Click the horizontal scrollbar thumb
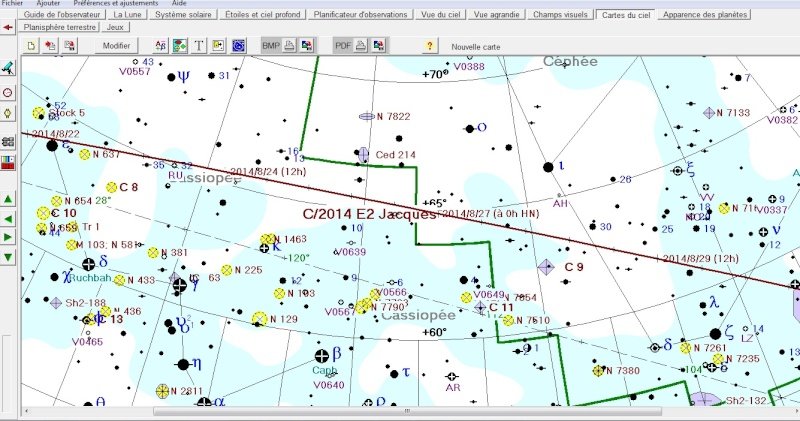The height and width of the screenshot is (421, 800). (407, 411)
